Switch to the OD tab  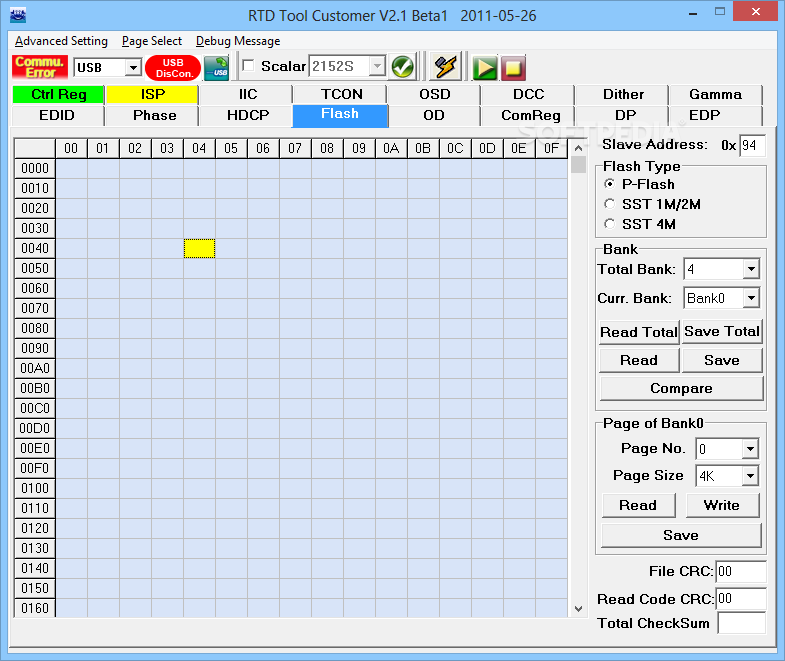pyautogui.click(x=434, y=115)
